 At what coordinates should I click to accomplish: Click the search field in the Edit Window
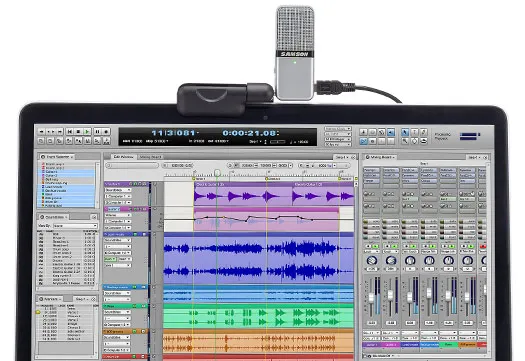(x=132, y=165)
